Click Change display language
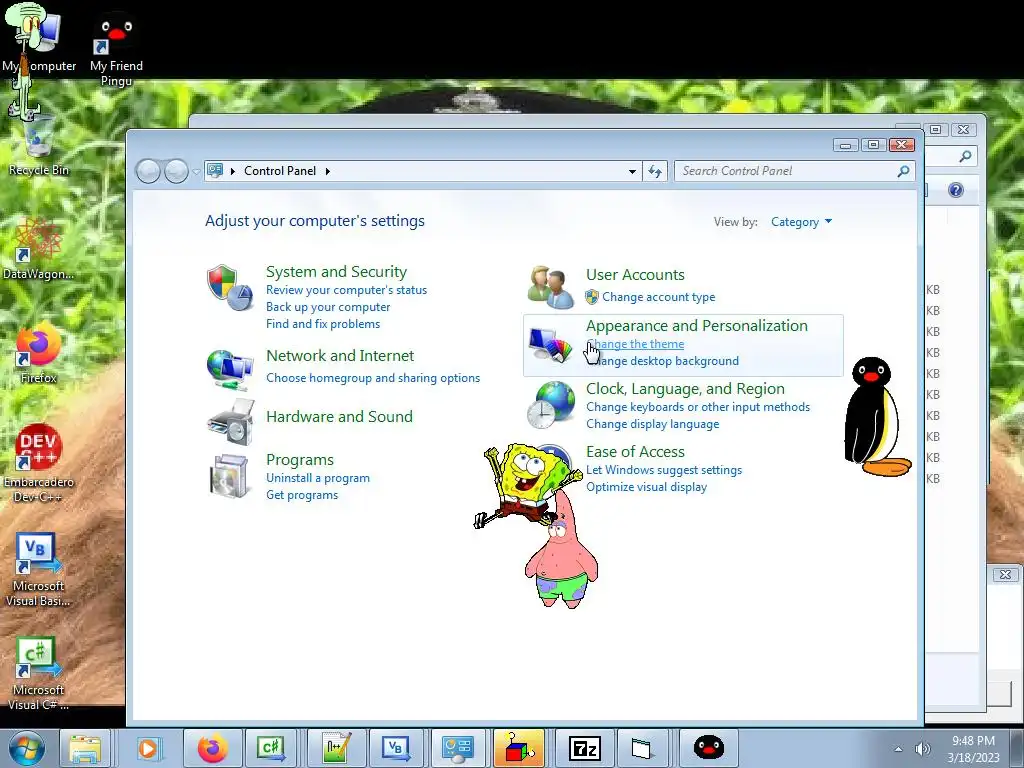This screenshot has height=768, width=1024. coord(652,424)
